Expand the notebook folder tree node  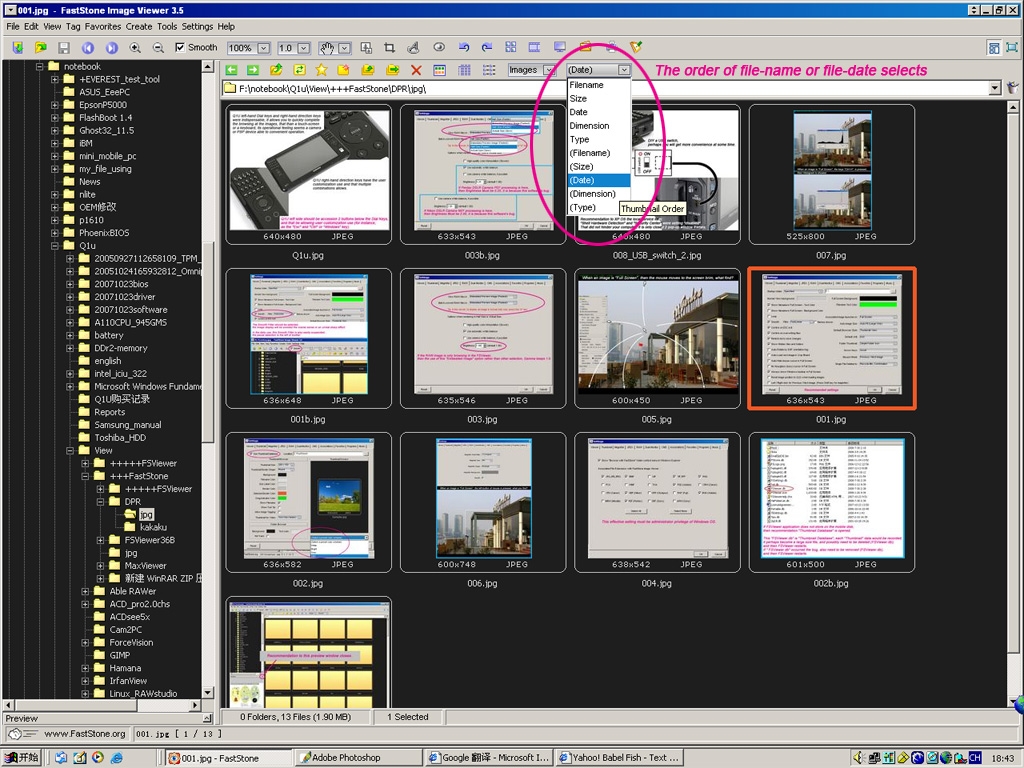[41, 67]
